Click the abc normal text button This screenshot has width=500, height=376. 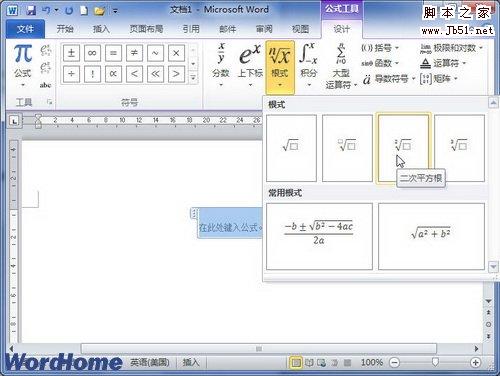pos(45,85)
